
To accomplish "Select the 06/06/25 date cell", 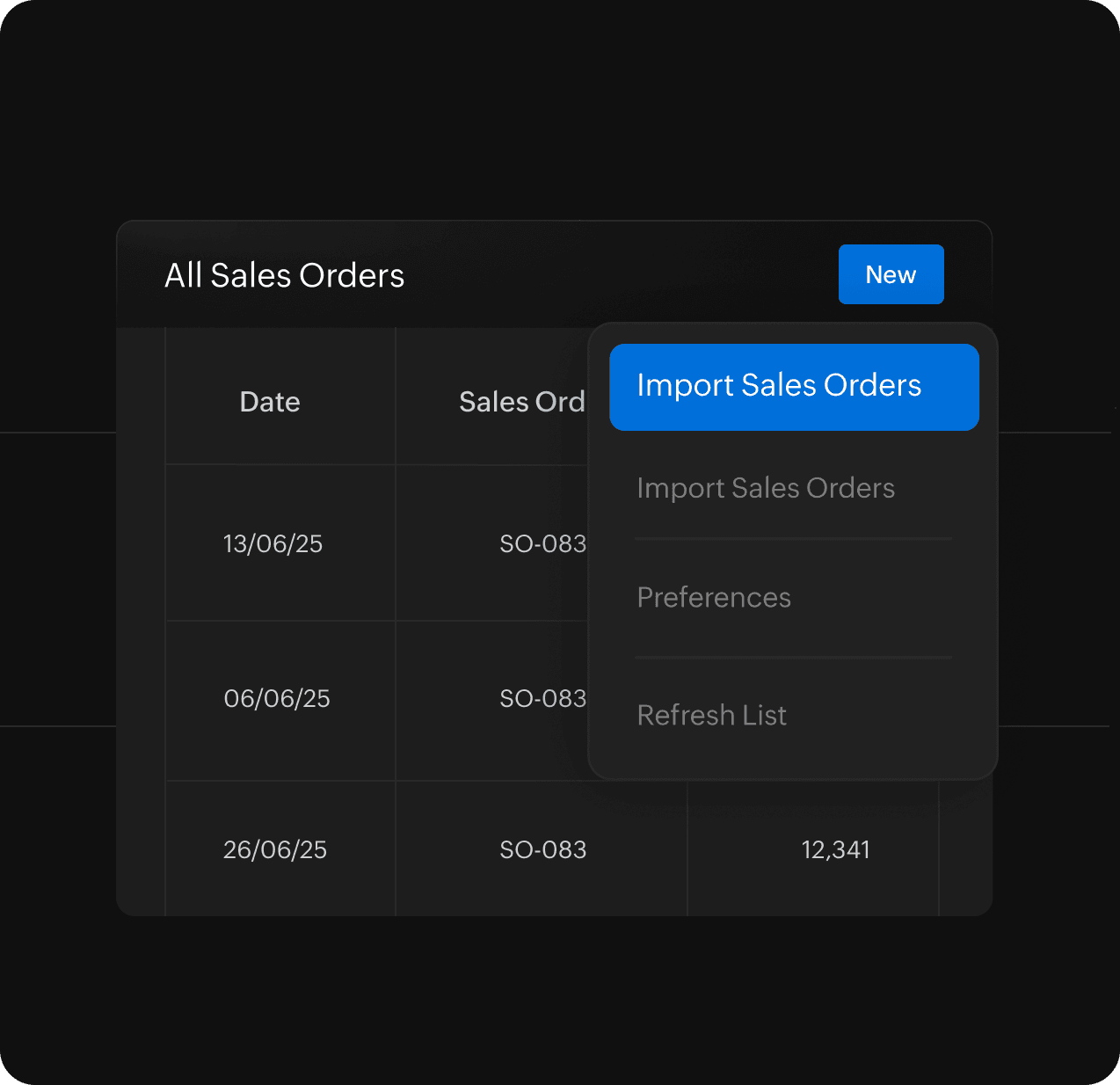I will 277,699.
